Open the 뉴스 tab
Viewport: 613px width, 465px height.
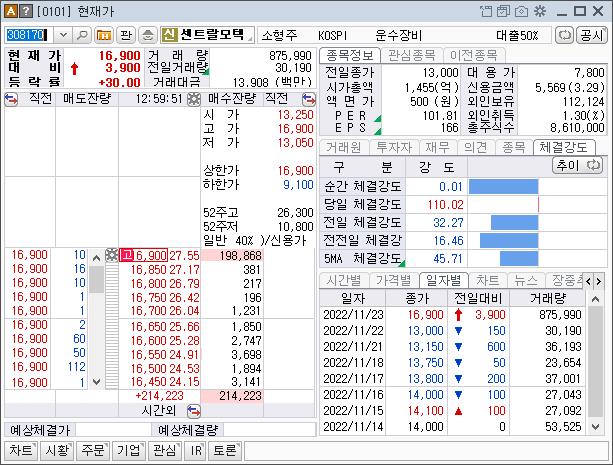(525, 280)
